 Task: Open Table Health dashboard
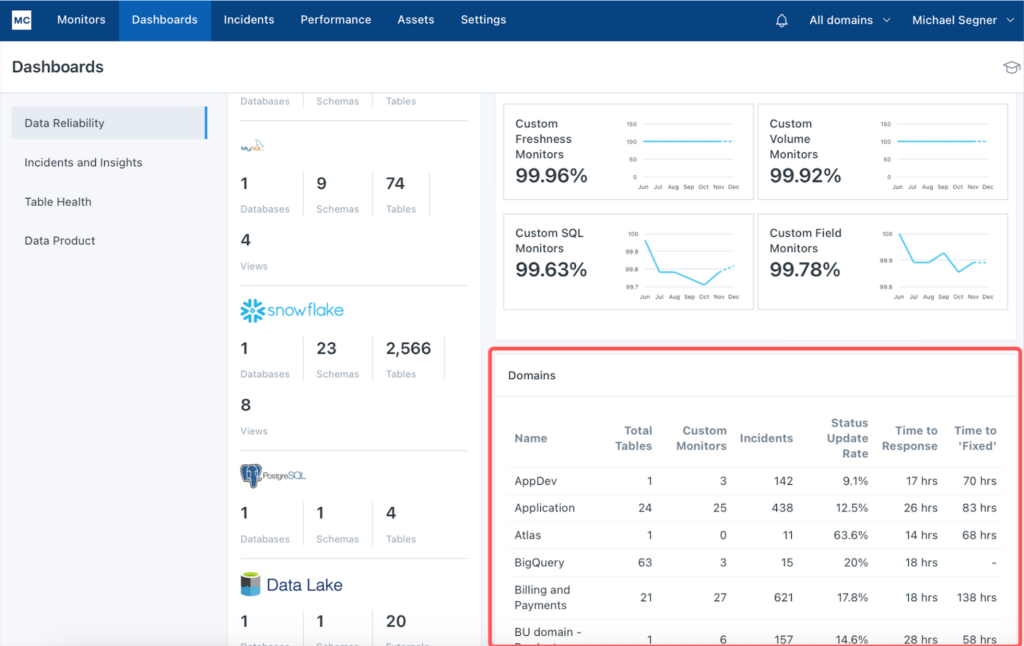point(58,201)
